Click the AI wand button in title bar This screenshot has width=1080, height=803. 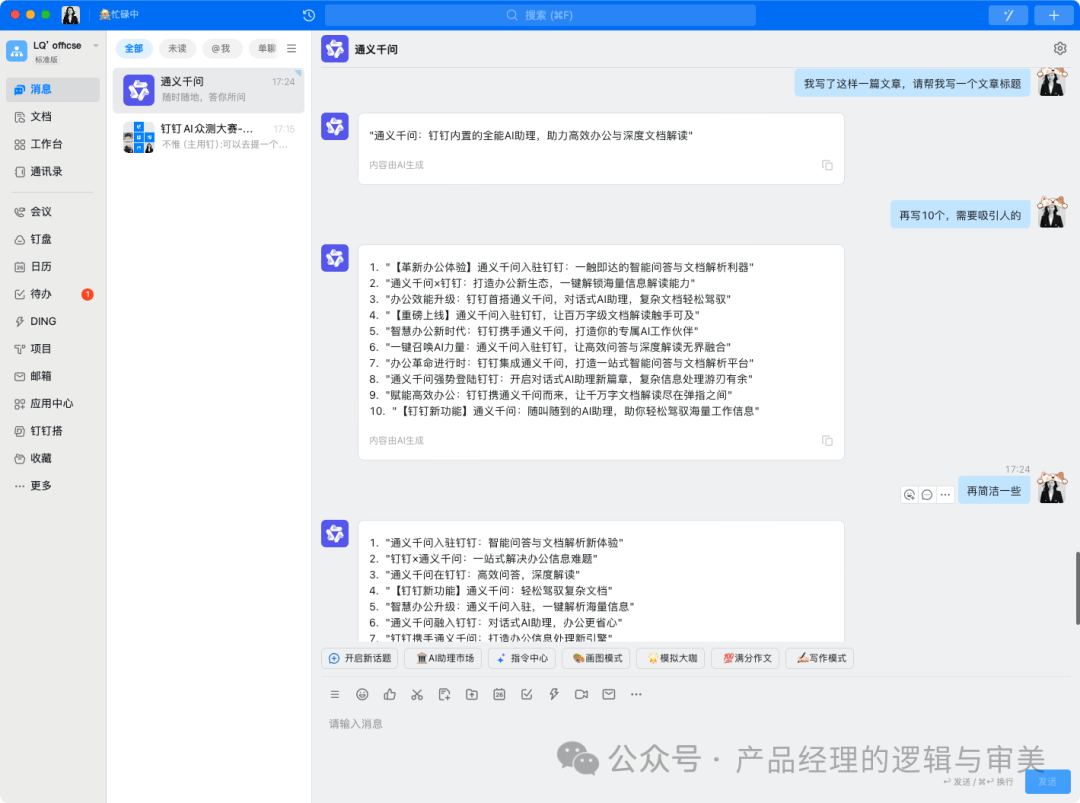click(1008, 15)
